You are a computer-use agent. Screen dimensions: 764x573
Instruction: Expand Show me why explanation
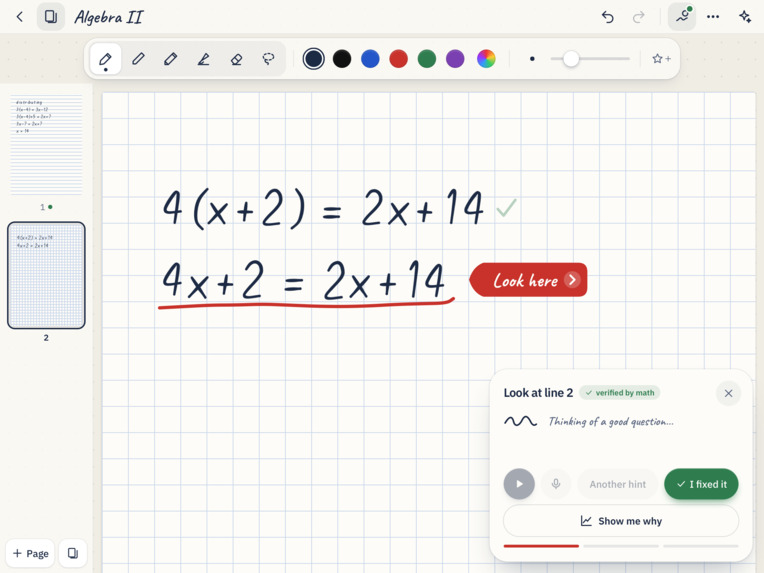click(621, 521)
